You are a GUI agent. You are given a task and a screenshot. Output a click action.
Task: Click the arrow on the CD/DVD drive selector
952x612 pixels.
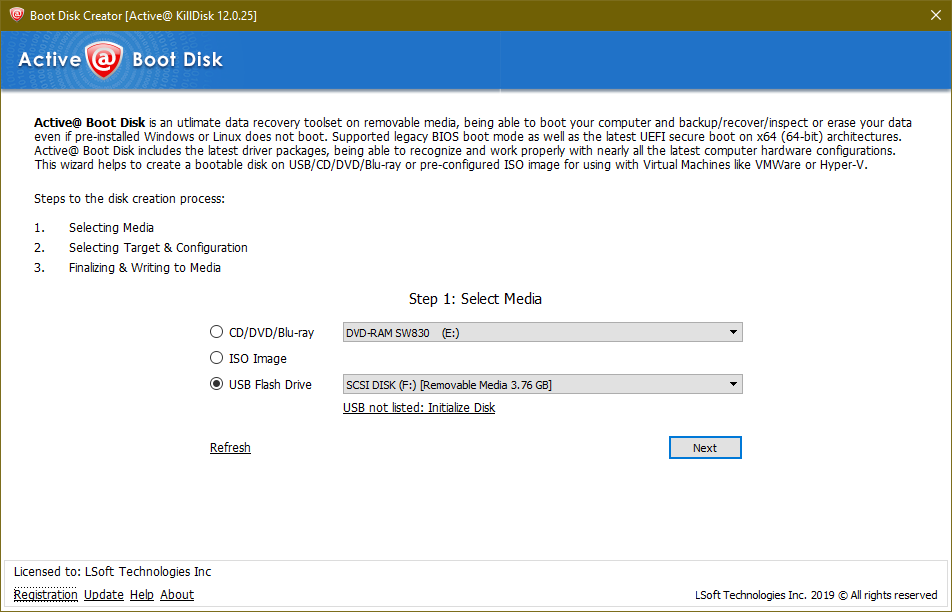(x=734, y=331)
